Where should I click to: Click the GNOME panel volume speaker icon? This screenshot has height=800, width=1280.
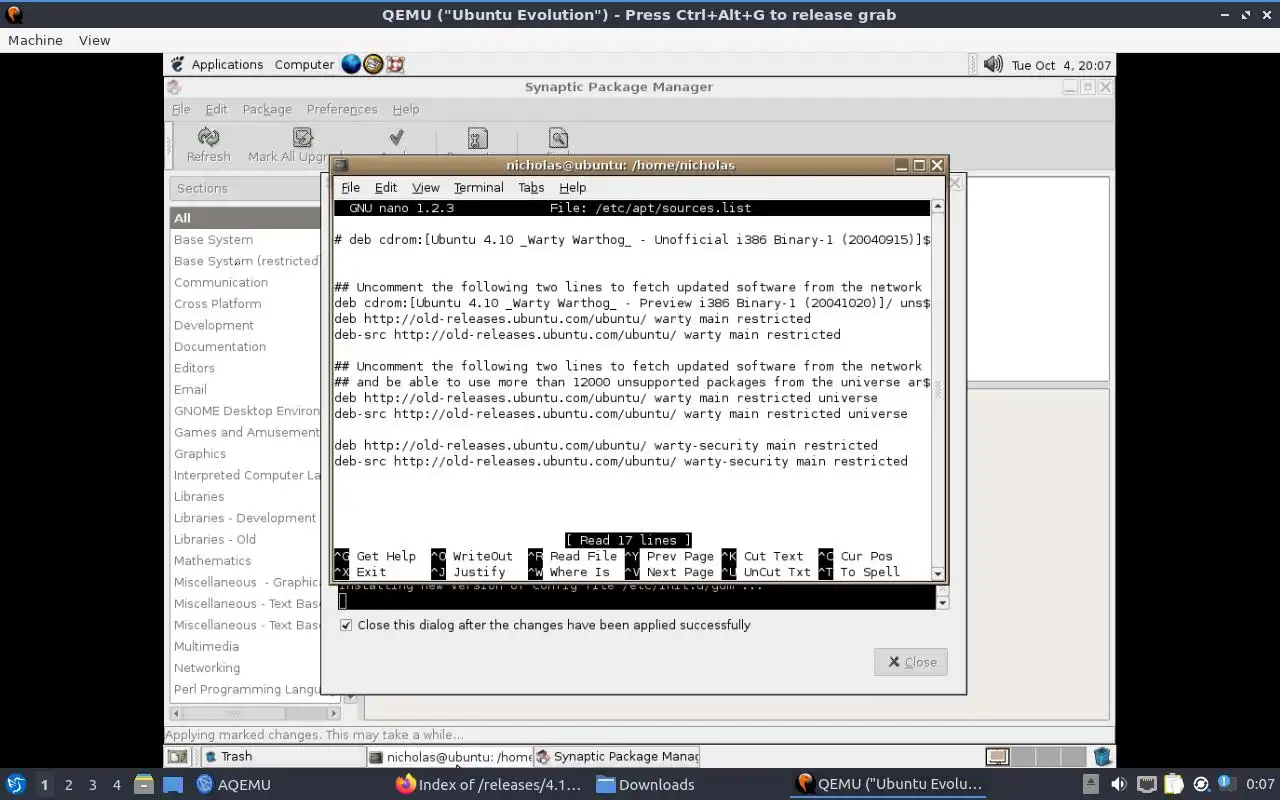[993, 64]
